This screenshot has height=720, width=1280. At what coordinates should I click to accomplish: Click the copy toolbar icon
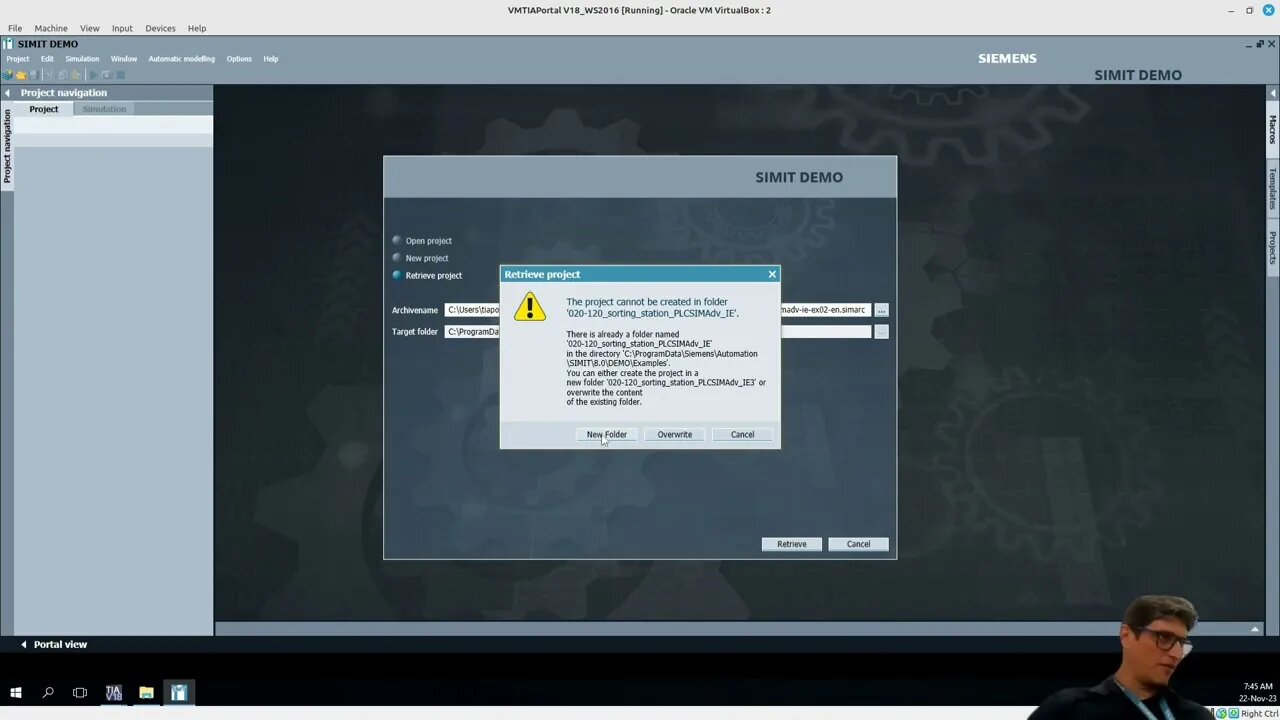(x=63, y=75)
